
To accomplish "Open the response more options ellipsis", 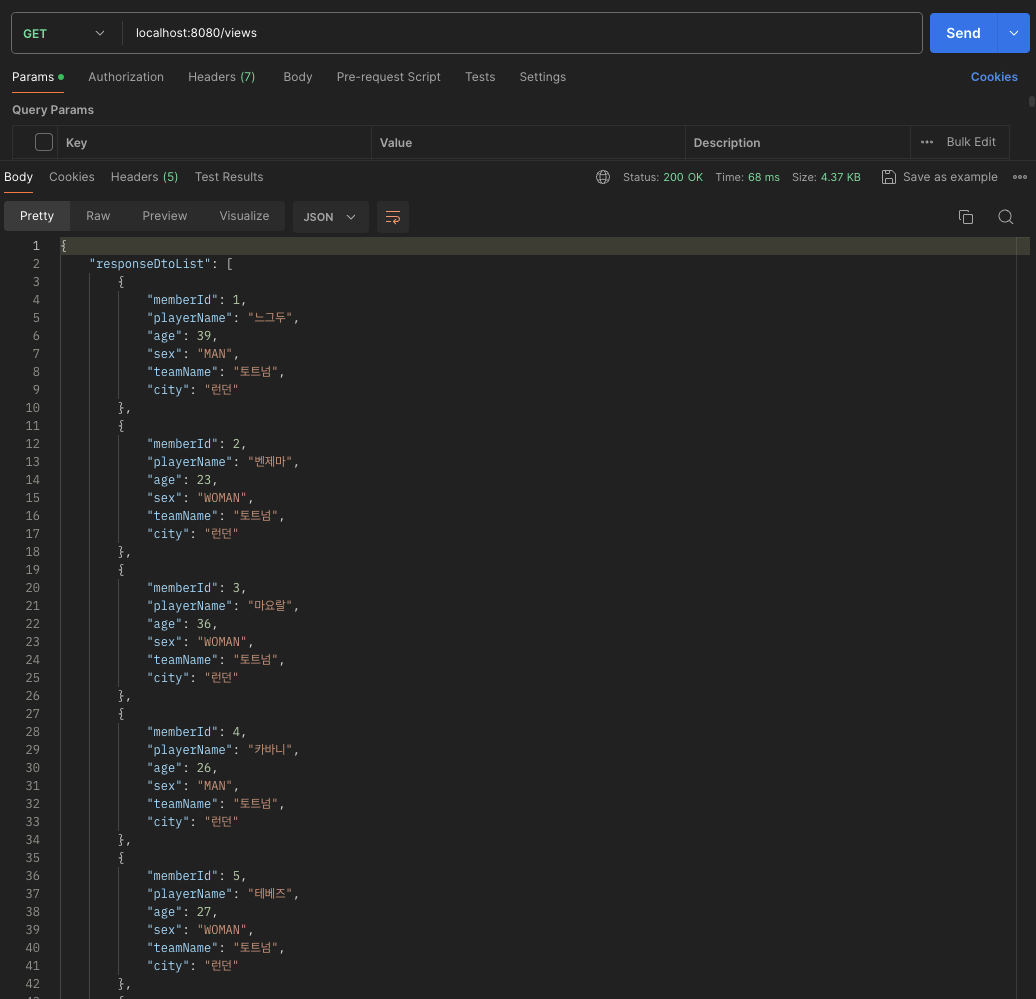I will tap(1019, 177).
